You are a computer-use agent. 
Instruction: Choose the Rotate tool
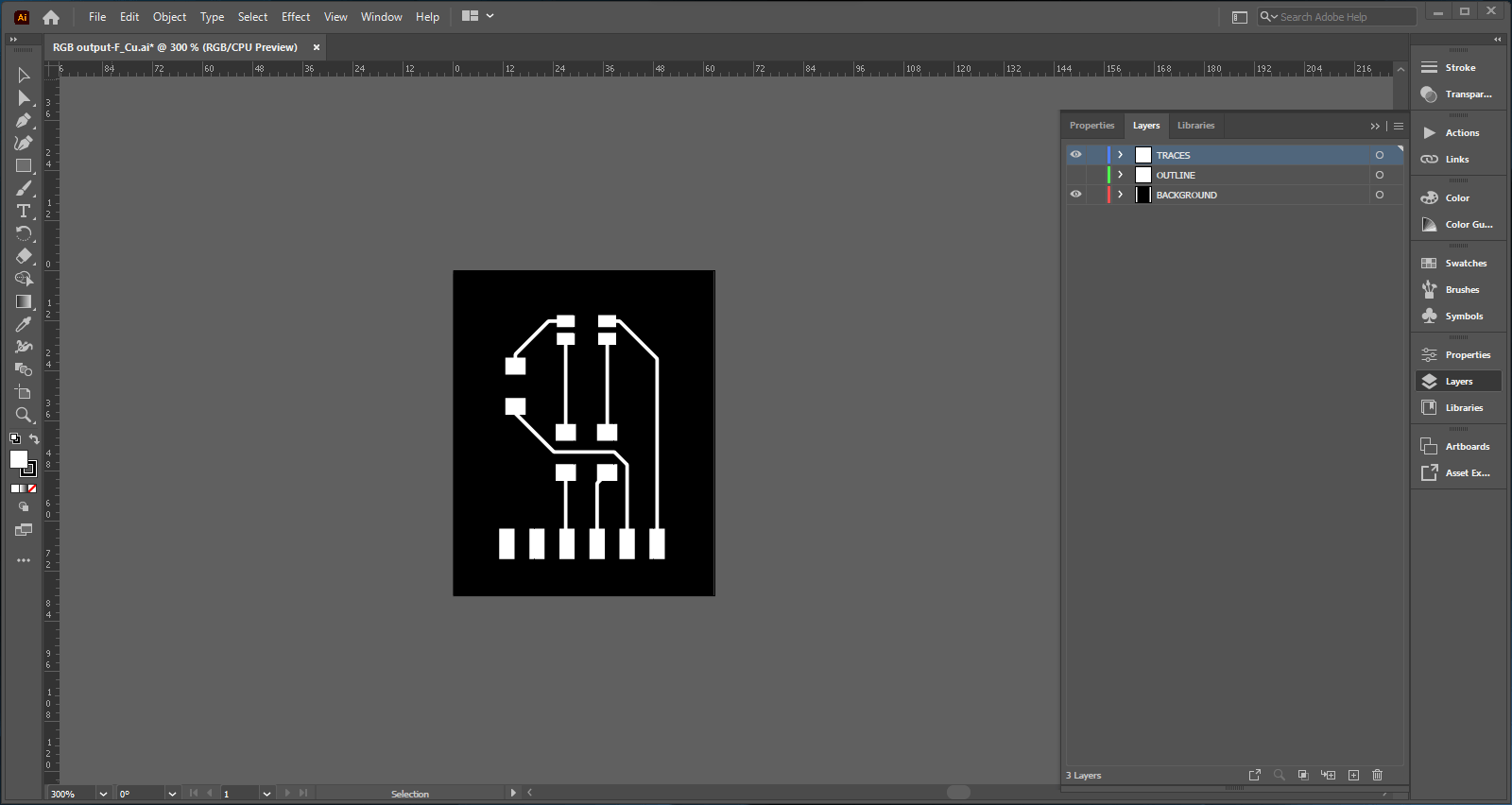coord(24,233)
